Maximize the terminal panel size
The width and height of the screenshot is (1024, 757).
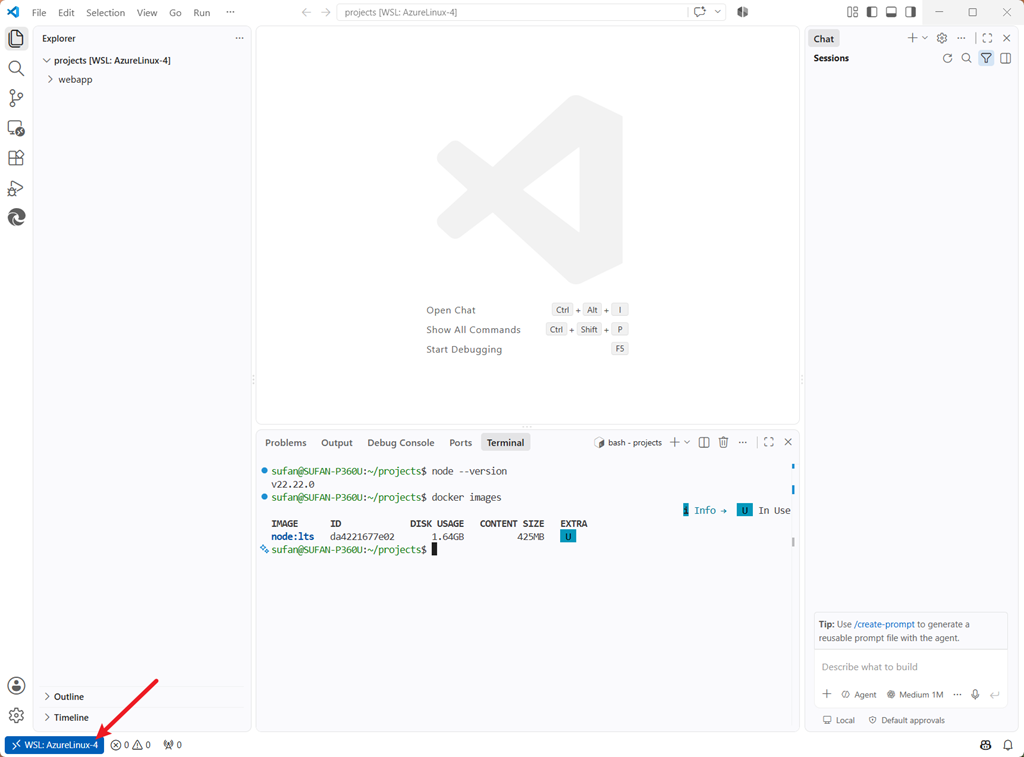click(769, 442)
